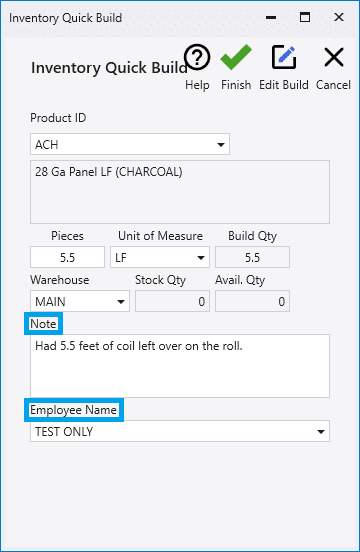Open the Edit Build pencil icon
Image resolution: width=360 pixels, height=552 pixels.
point(284,57)
